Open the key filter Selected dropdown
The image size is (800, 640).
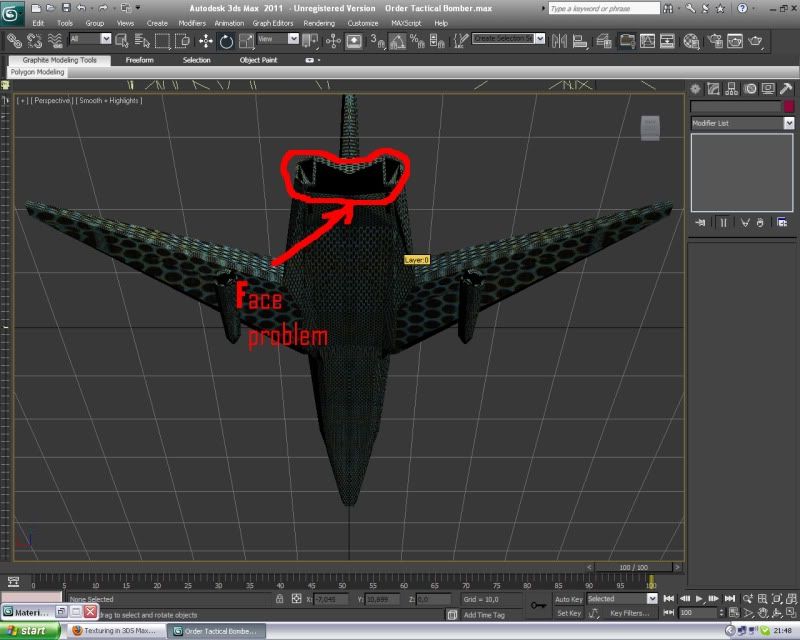click(x=652, y=599)
